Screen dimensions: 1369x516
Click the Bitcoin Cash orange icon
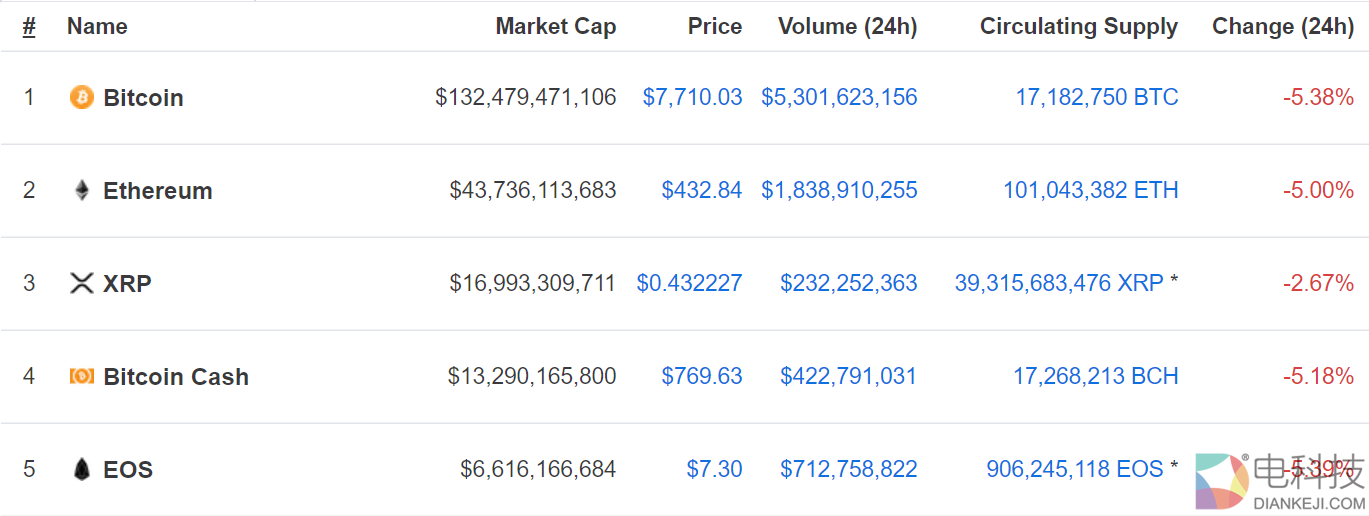point(81,376)
